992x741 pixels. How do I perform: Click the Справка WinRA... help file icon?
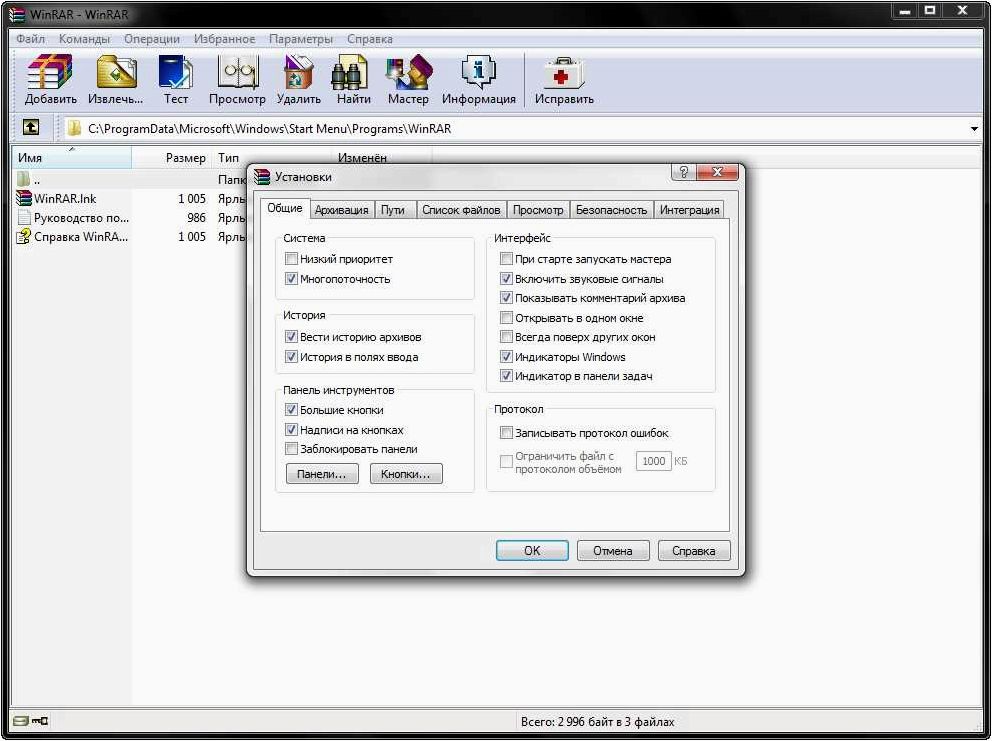pyautogui.click(x=23, y=237)
